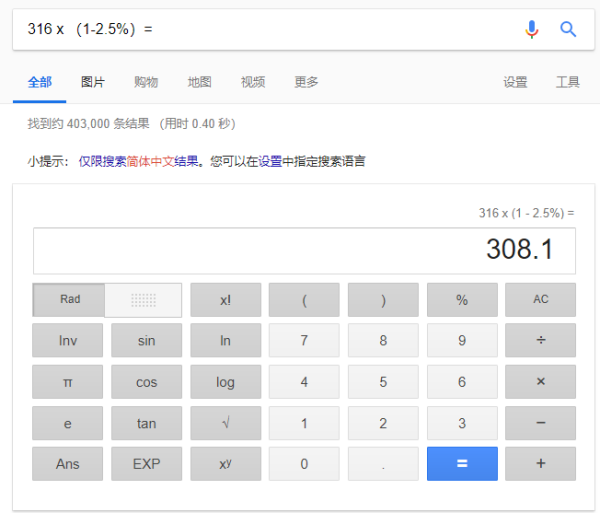Switch calculator to Rad mode
The height and width of the screenshot is (513, 600).
coord(70,300)
